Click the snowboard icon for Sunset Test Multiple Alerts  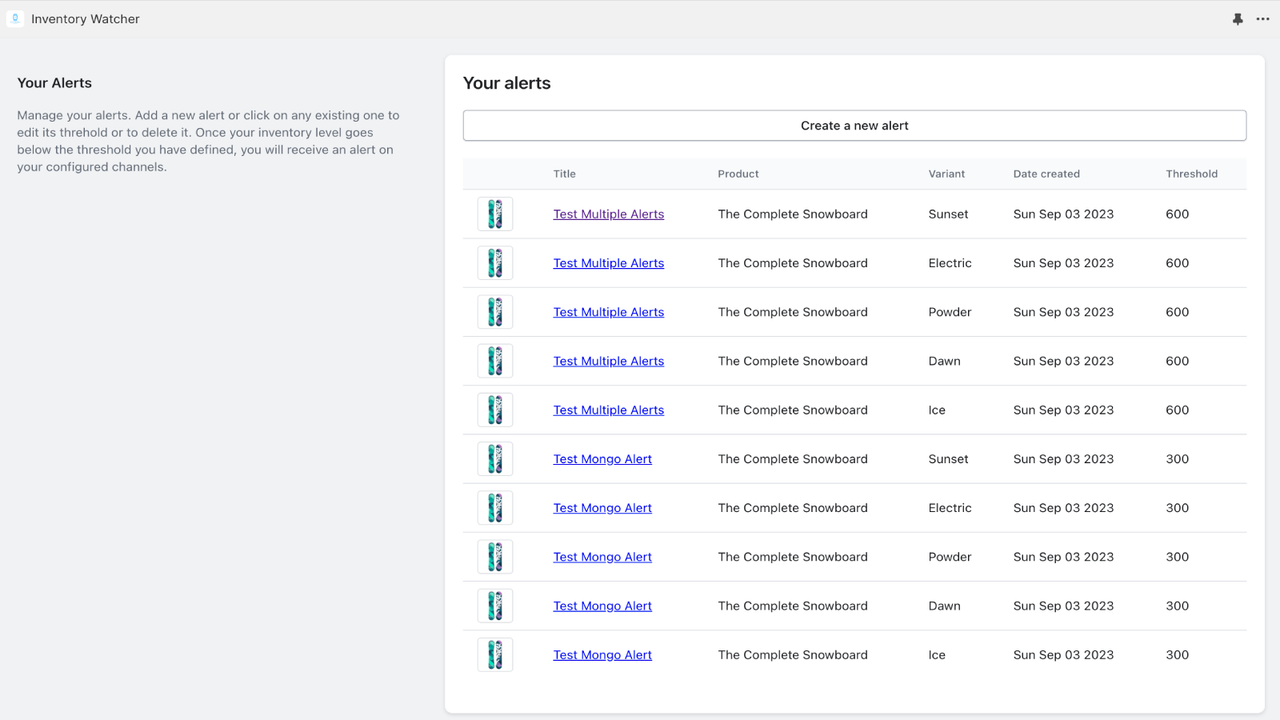click(x=495, y=213)
